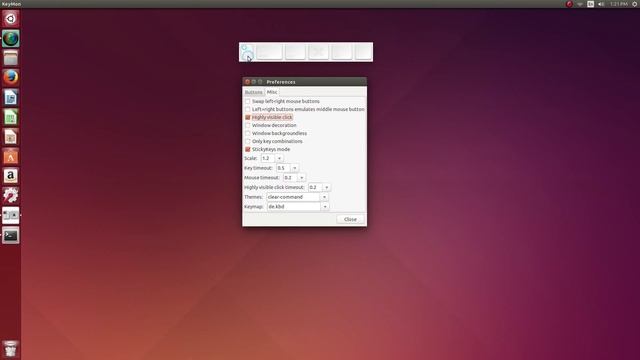Open the Terminal launcher
Image resolution: width=640 pixels, height=360 pixels.
point(11,235)
